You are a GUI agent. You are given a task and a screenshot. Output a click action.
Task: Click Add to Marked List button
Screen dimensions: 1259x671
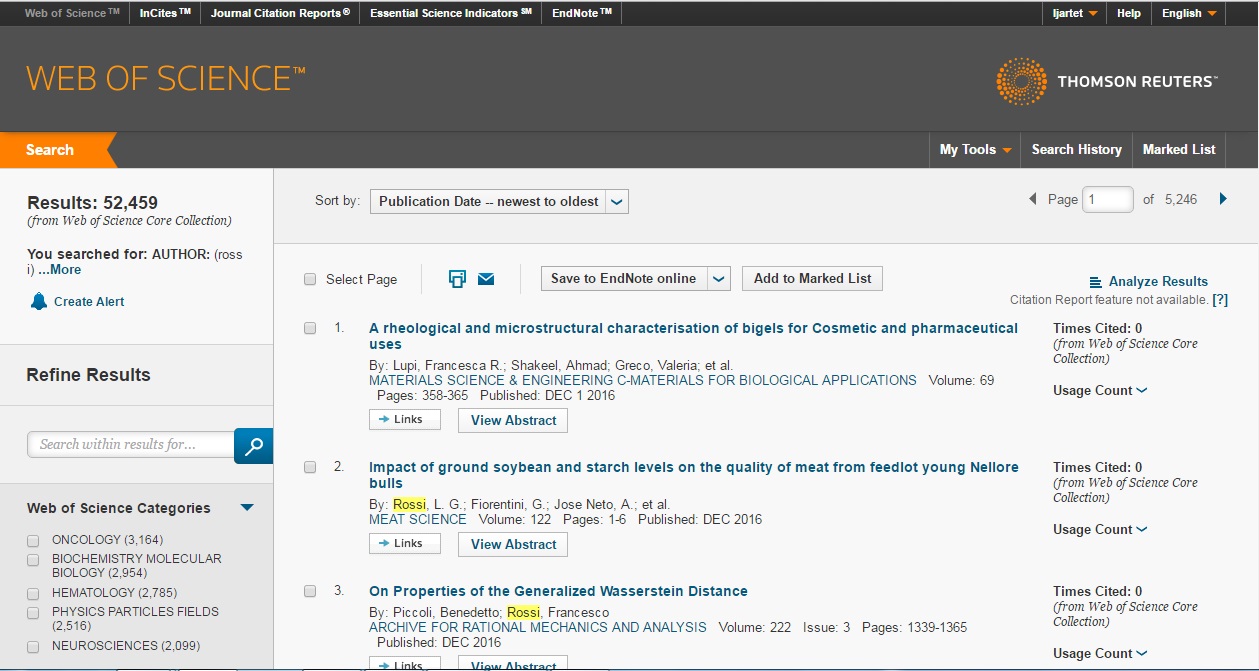pos(812,279)
